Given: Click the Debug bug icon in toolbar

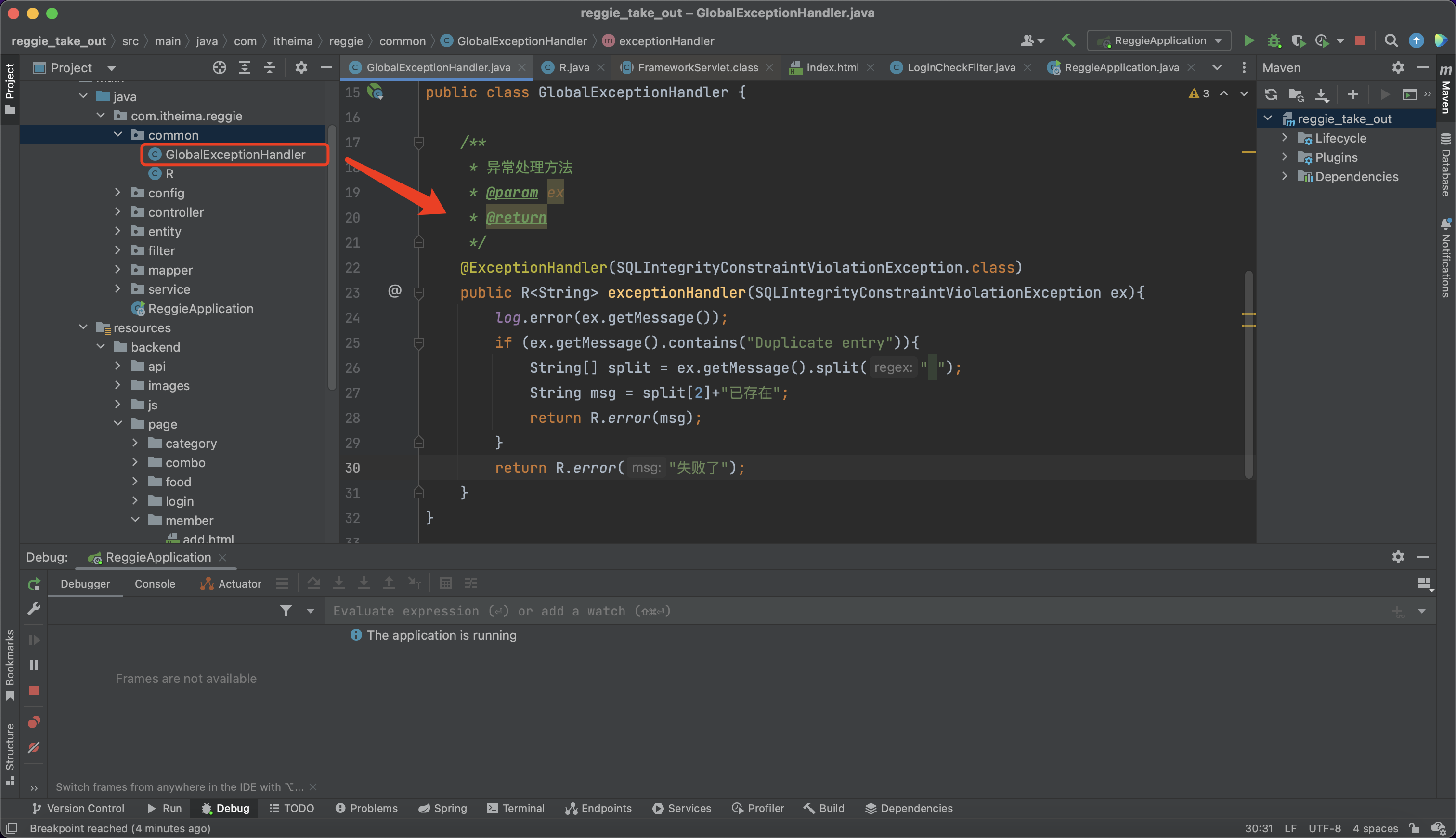Looking at the screenshot, I should coord(1274,41).
